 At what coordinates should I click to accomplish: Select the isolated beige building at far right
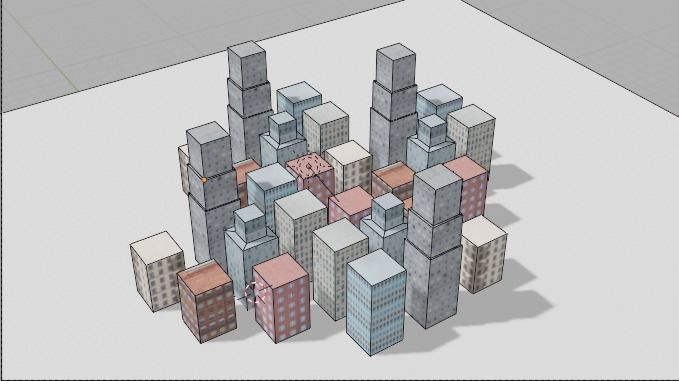pos(483,255)
